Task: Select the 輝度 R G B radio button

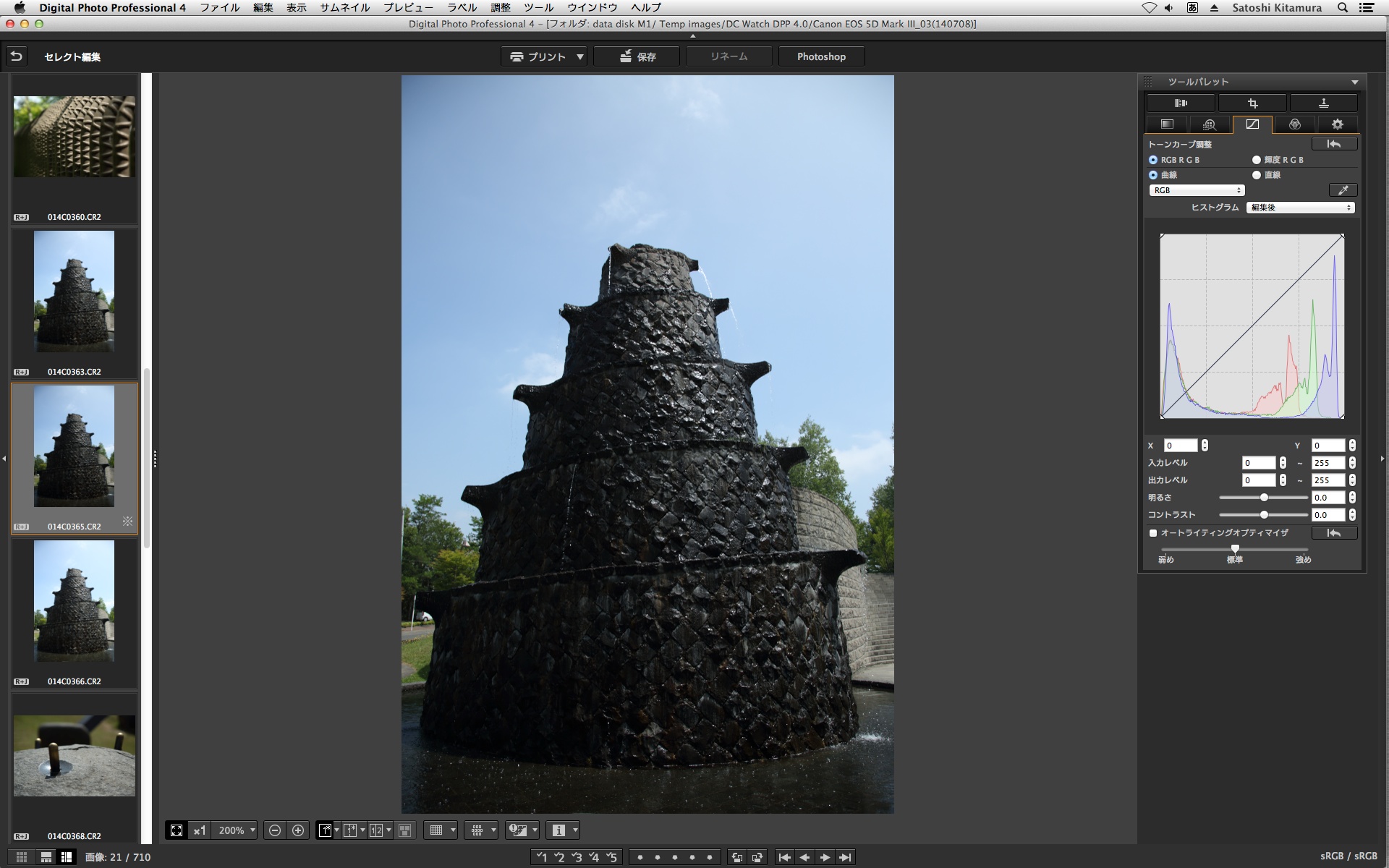Action: tap(1257, 160)
